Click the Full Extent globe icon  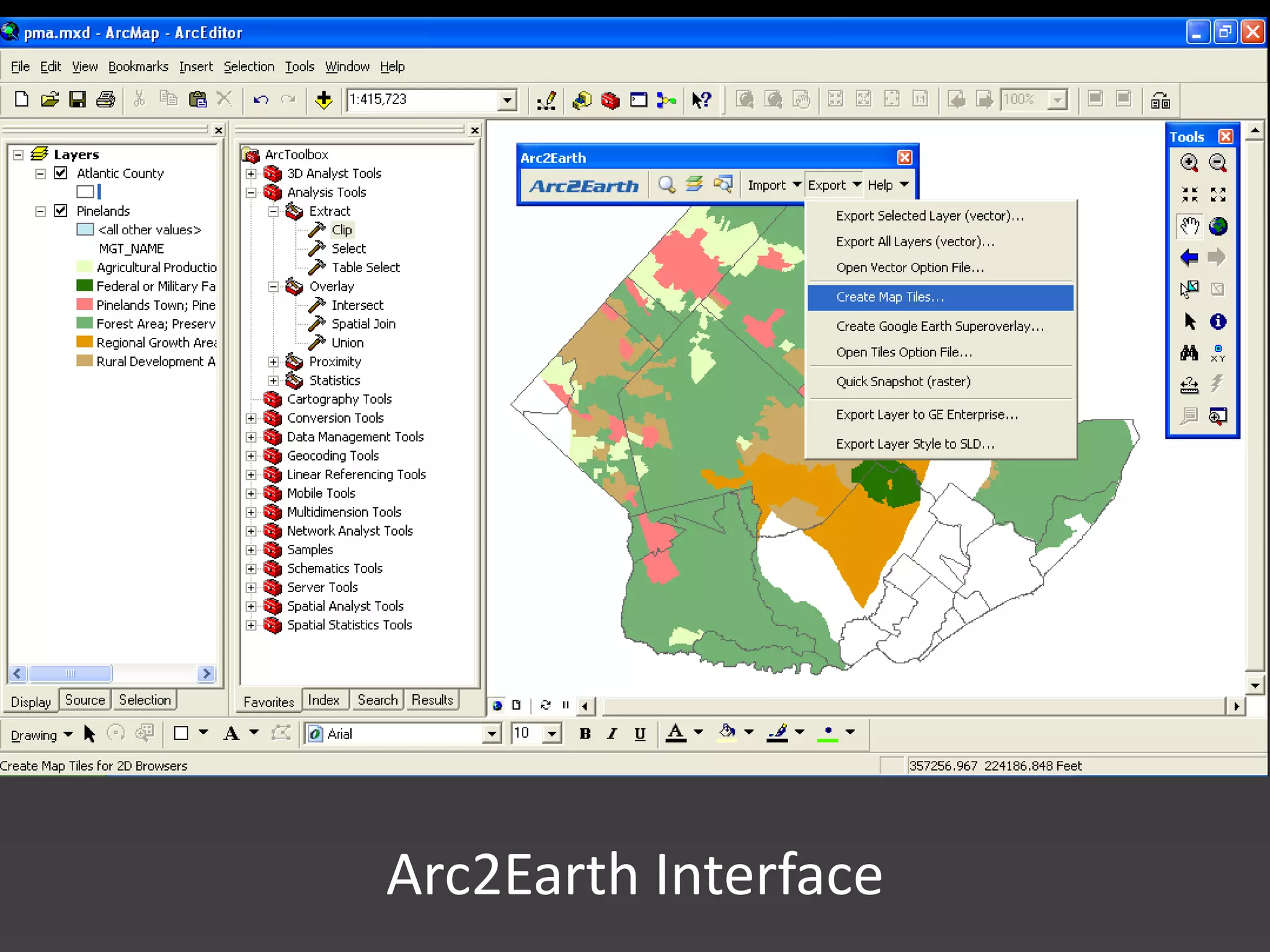pyautogui.click(x=1218, y=226)
